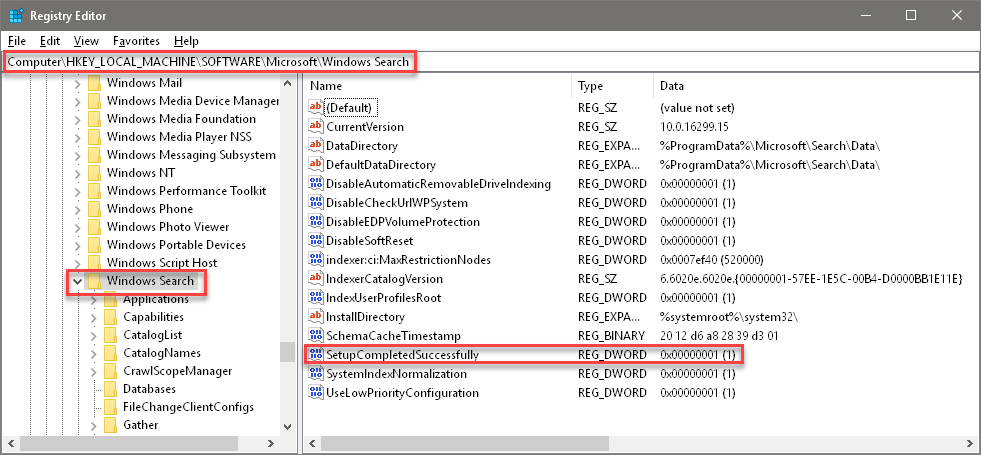
Task: Click the (value not set) data cell
Action: pyautogui.click(x=697, y=108)
